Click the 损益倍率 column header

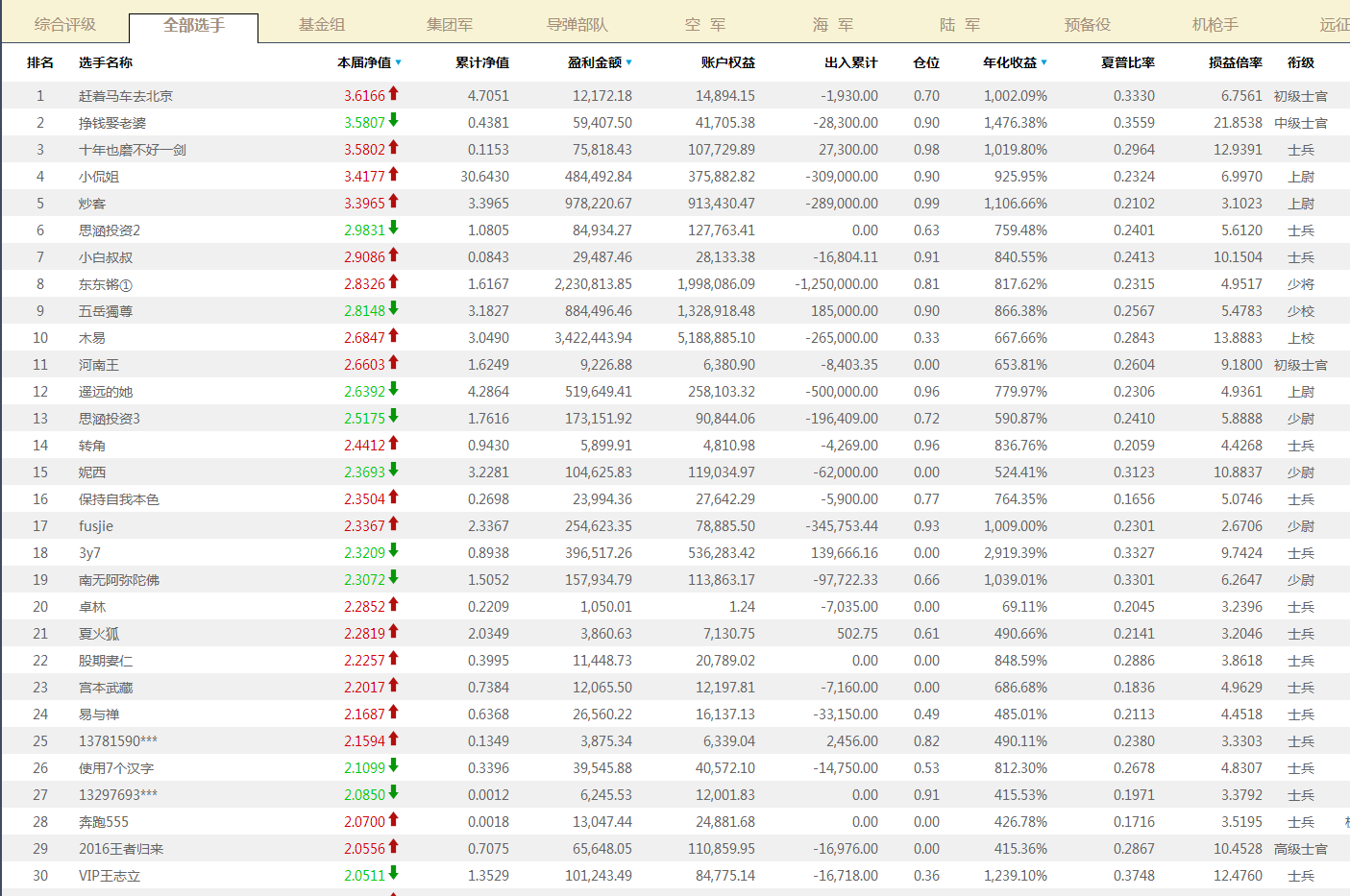pyautogui.click(x=1236, y=62)
